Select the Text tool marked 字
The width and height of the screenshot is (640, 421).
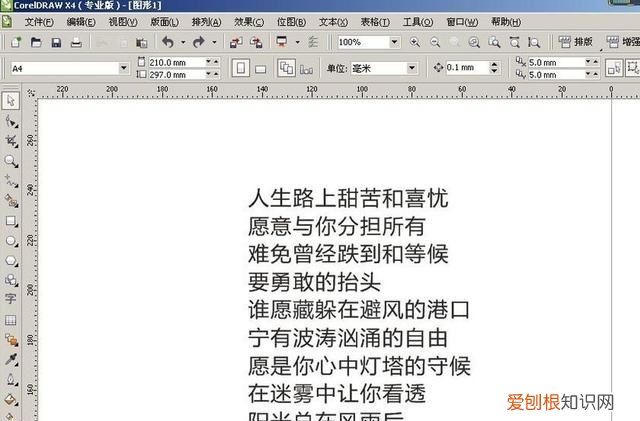tap(11, 299)
